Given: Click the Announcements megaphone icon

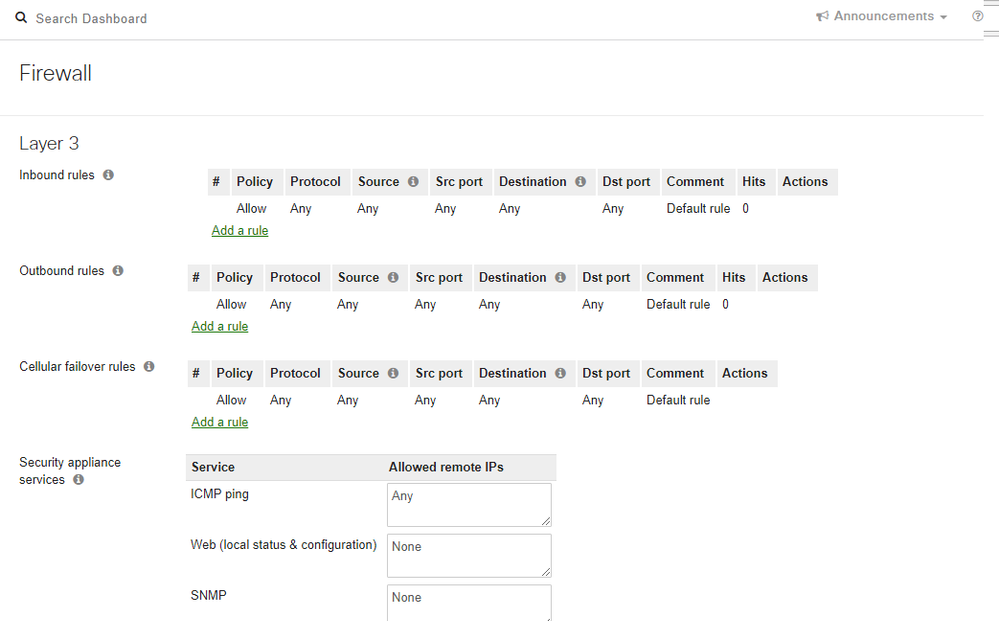Looking at the screenshot, I should [x=823, y=17].
